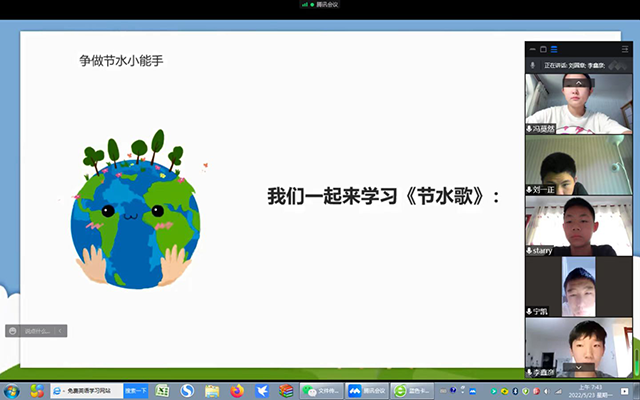Open the volume control tray icon
Screen dimensions: 640x400
click(x=547, y=391)
